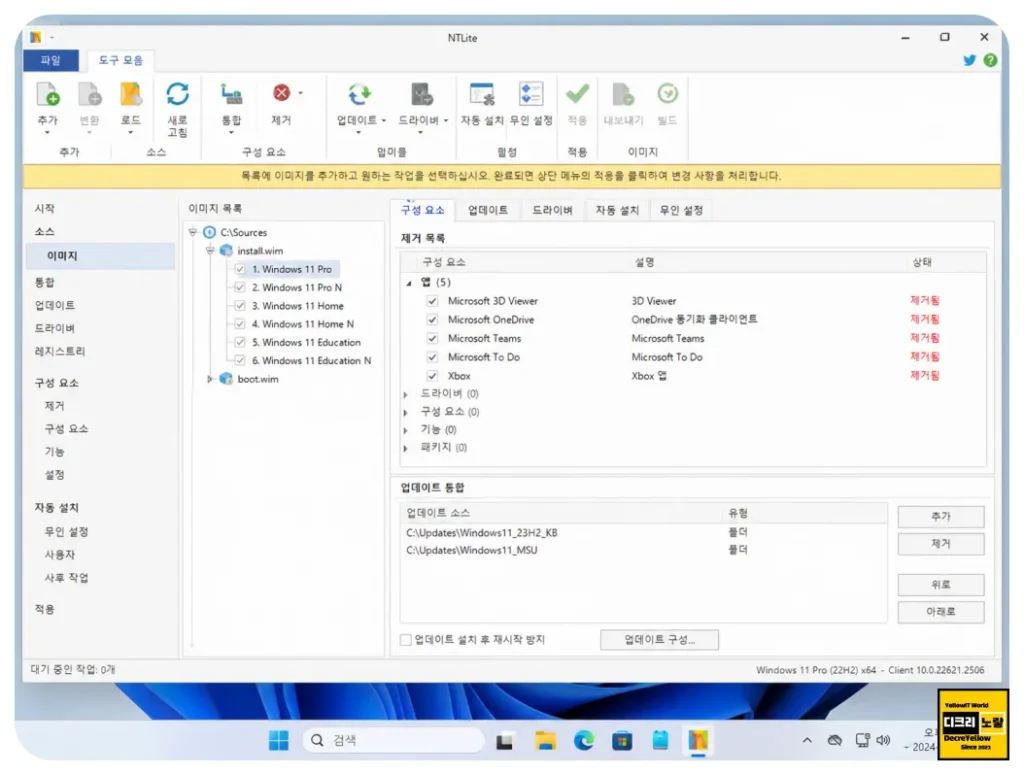The height and width of the screenshot is (775, 1024).
Task: Collapse the install.wim tree node
Action: [x=210, y=251]
